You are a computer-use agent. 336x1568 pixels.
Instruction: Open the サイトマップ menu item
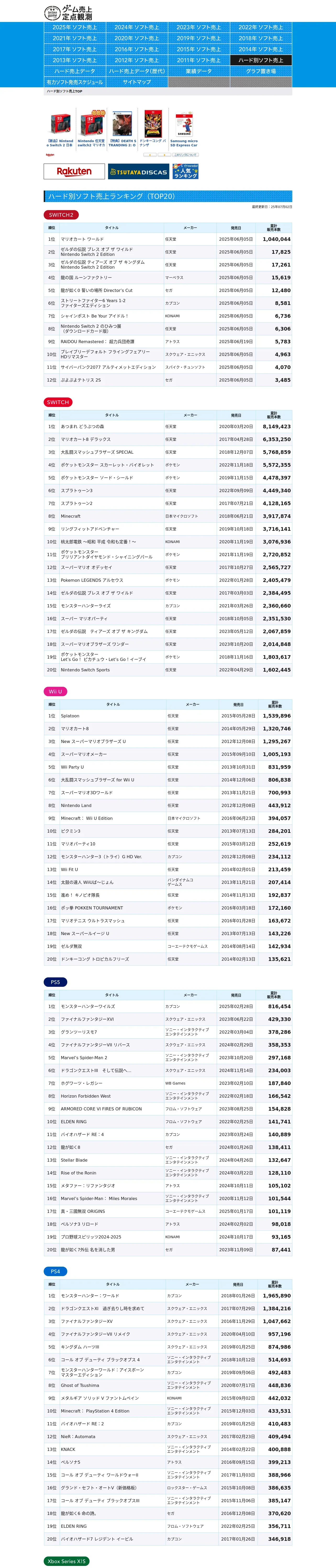click(137, 82)
